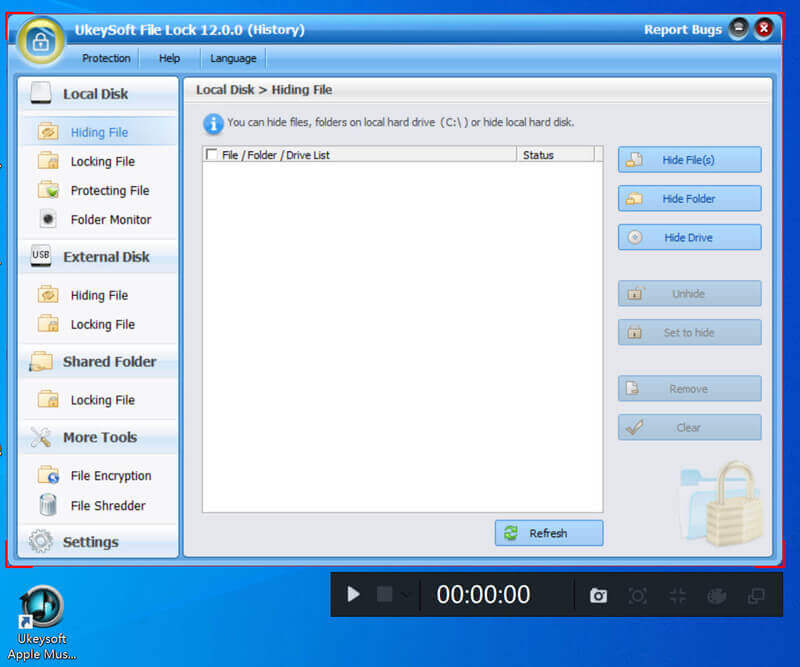Click the recorder window-switch icon
The width and height of the screenshot is (800, 667).
756,595
